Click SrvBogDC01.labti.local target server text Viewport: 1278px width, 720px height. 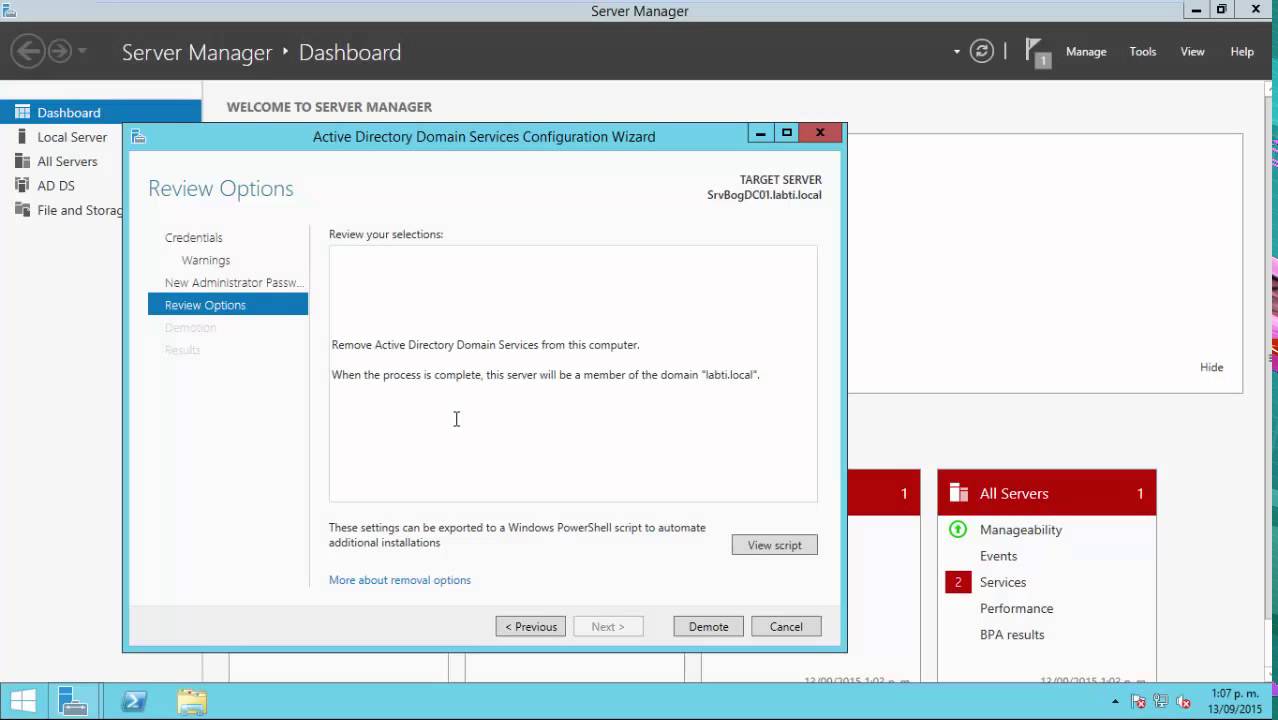(764, 195)
